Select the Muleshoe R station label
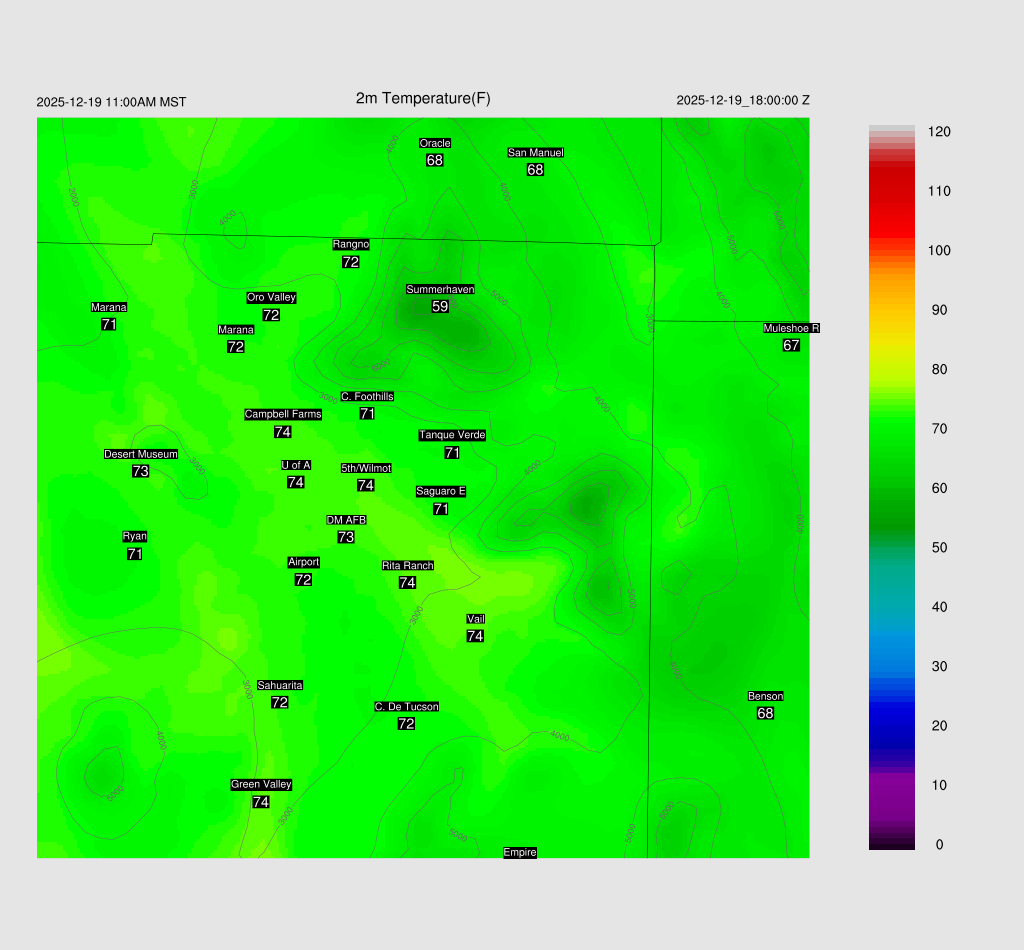This screenshot has width=1024, height=950. coord(791,328)
